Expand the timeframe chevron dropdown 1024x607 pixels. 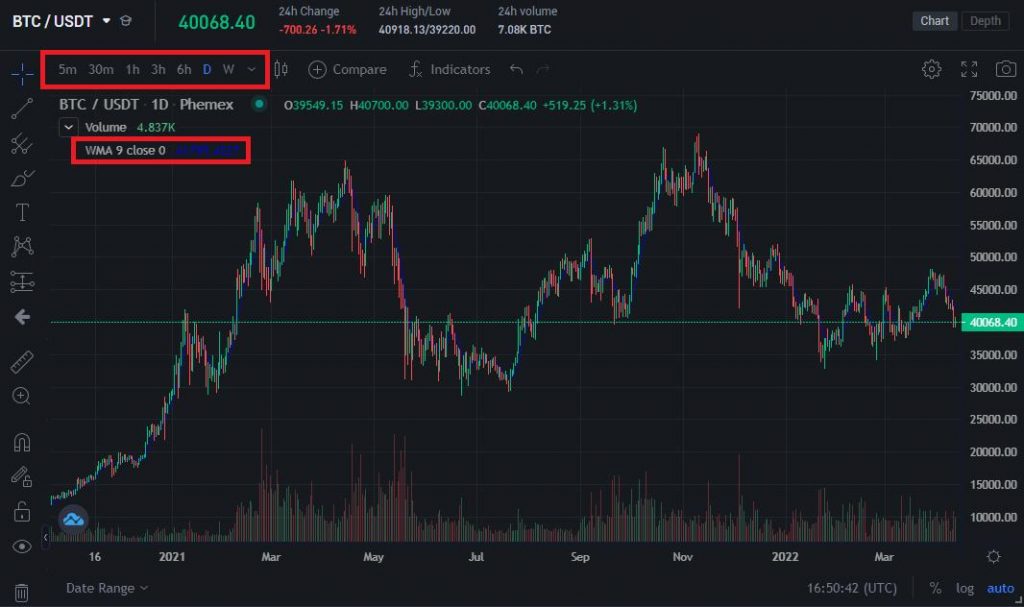click(x=251, y=69)
